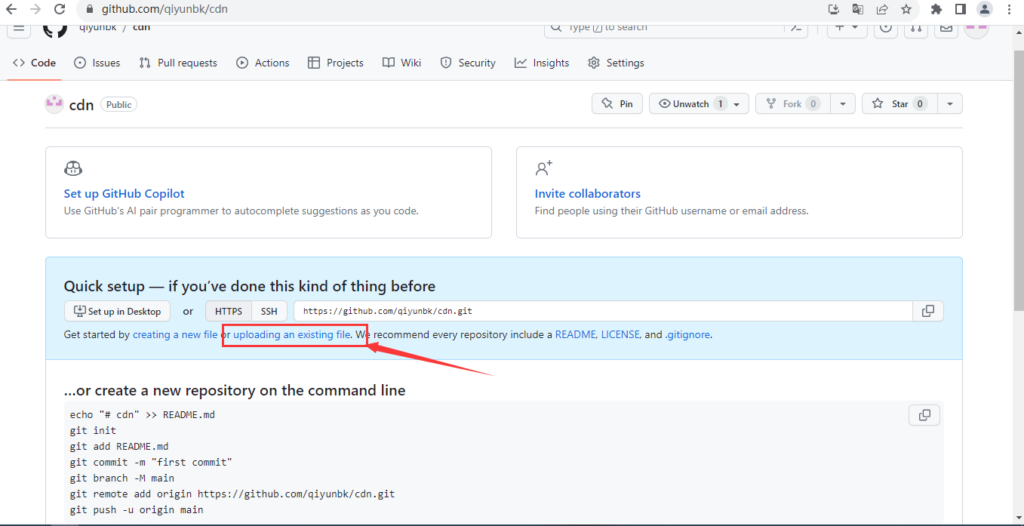Click the git remote add origin line
Screen dimensions: 1024x526
[232, 493]
